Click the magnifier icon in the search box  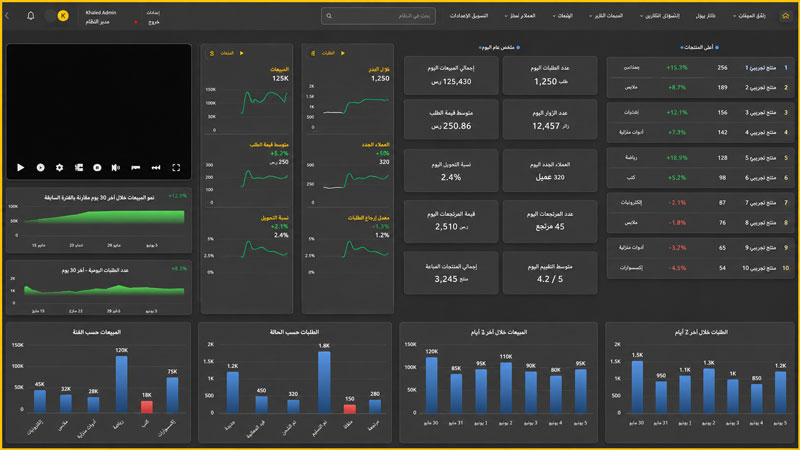tap(329, 16)
